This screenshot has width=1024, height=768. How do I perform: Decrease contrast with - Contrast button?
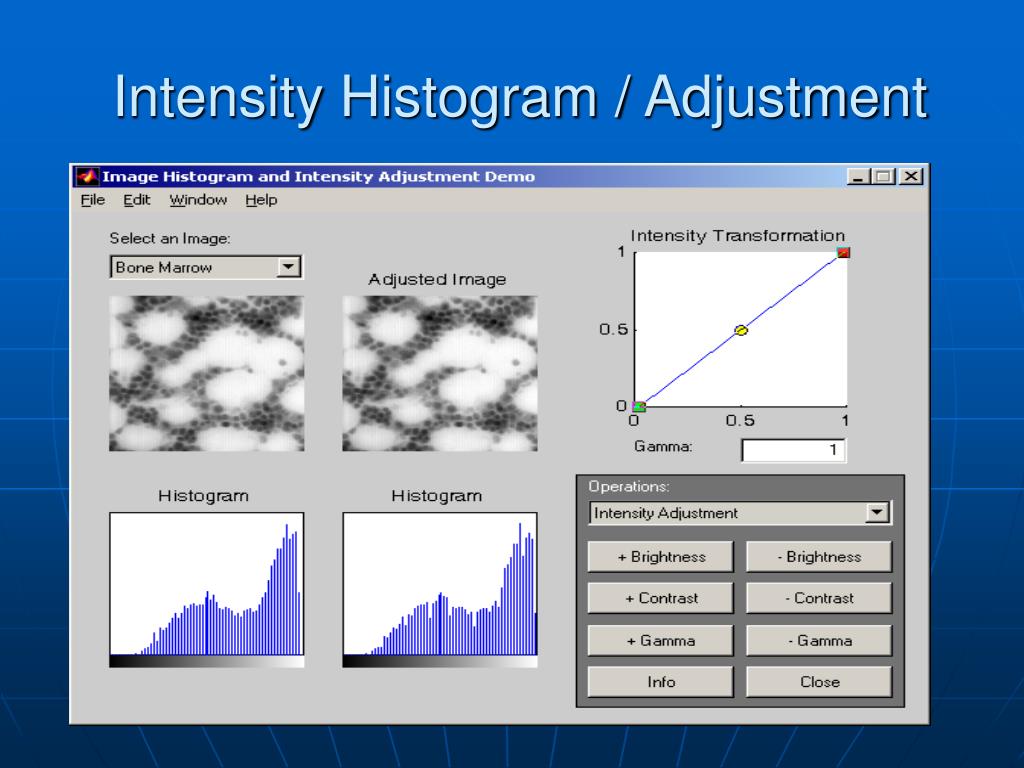[x=819, y=598]
